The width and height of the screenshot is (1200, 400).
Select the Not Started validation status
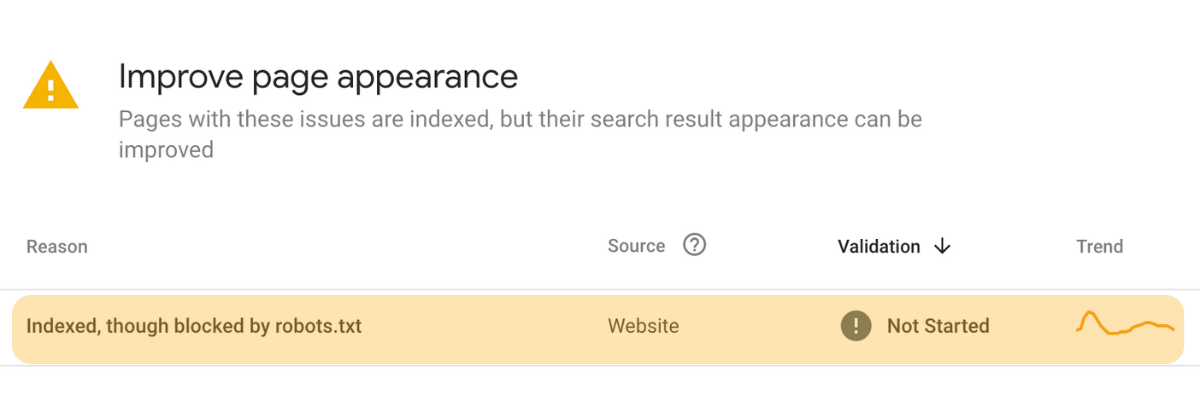938,326
